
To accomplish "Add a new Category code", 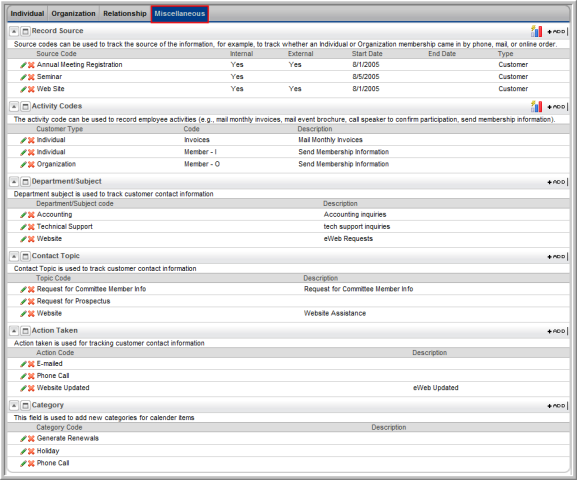I will tap(557, 406).
